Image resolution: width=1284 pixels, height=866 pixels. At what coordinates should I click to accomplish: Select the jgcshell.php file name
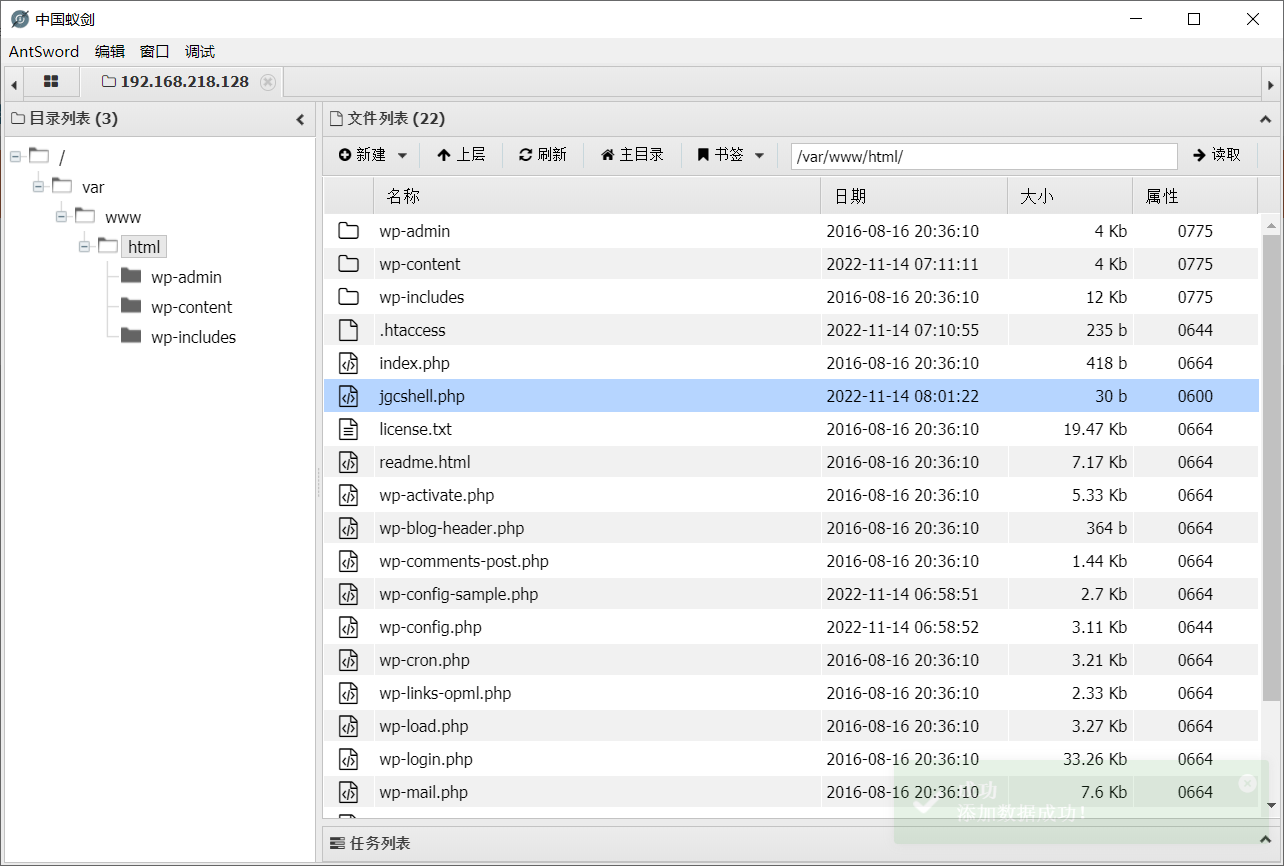pyautogui.click(x=422, y=396)
